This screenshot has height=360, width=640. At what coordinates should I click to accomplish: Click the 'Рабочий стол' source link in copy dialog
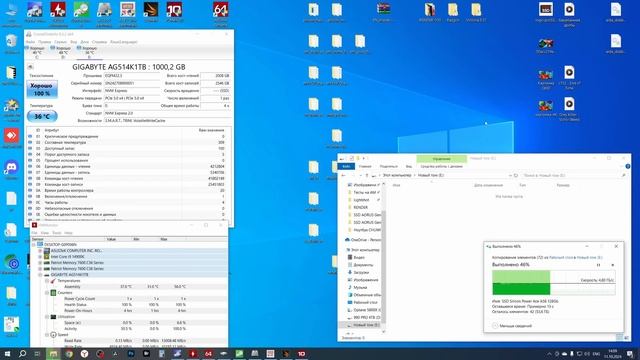pos(561,258)
